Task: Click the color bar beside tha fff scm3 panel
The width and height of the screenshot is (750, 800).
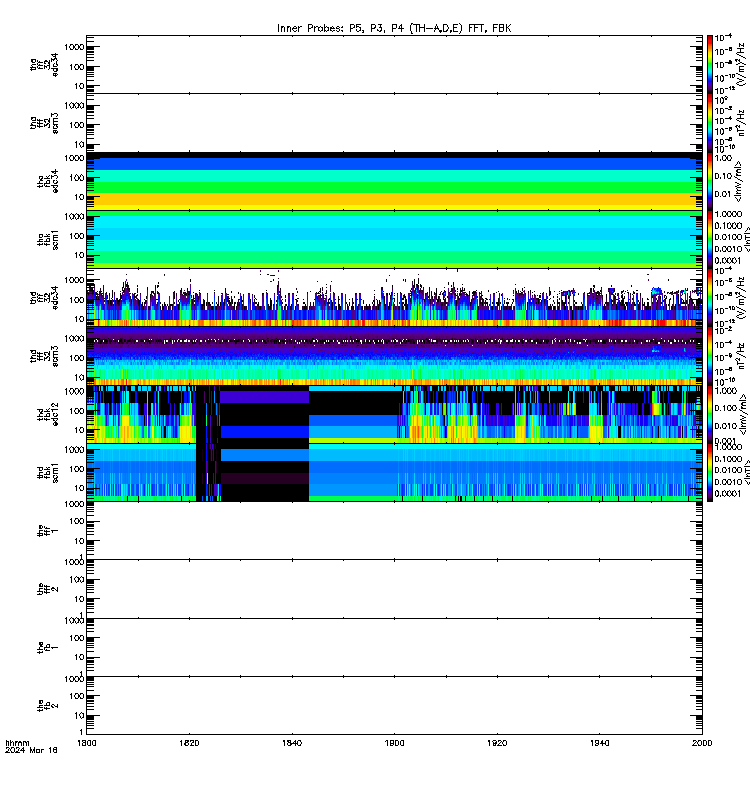Action: coord(710,123)
